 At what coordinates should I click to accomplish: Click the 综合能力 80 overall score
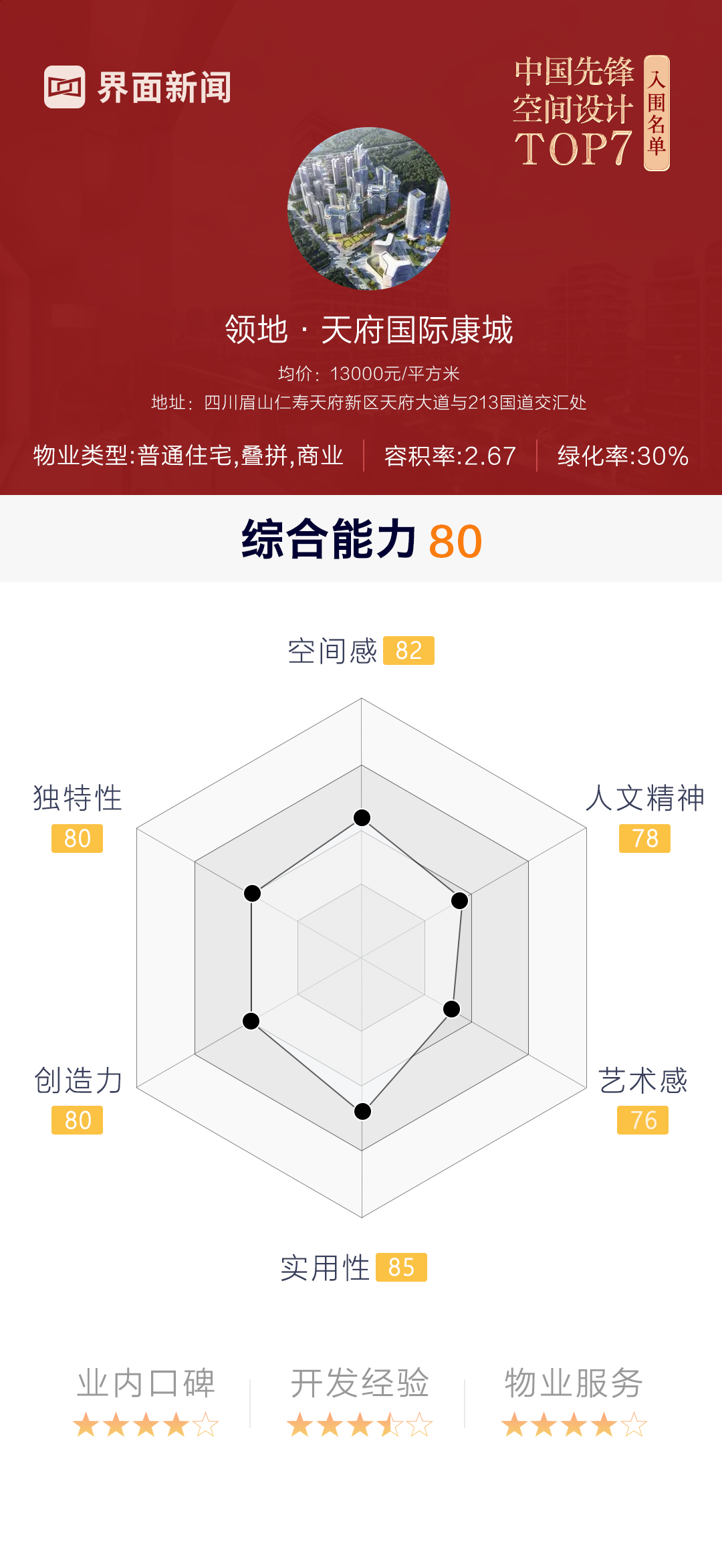(x=362, y=540)
